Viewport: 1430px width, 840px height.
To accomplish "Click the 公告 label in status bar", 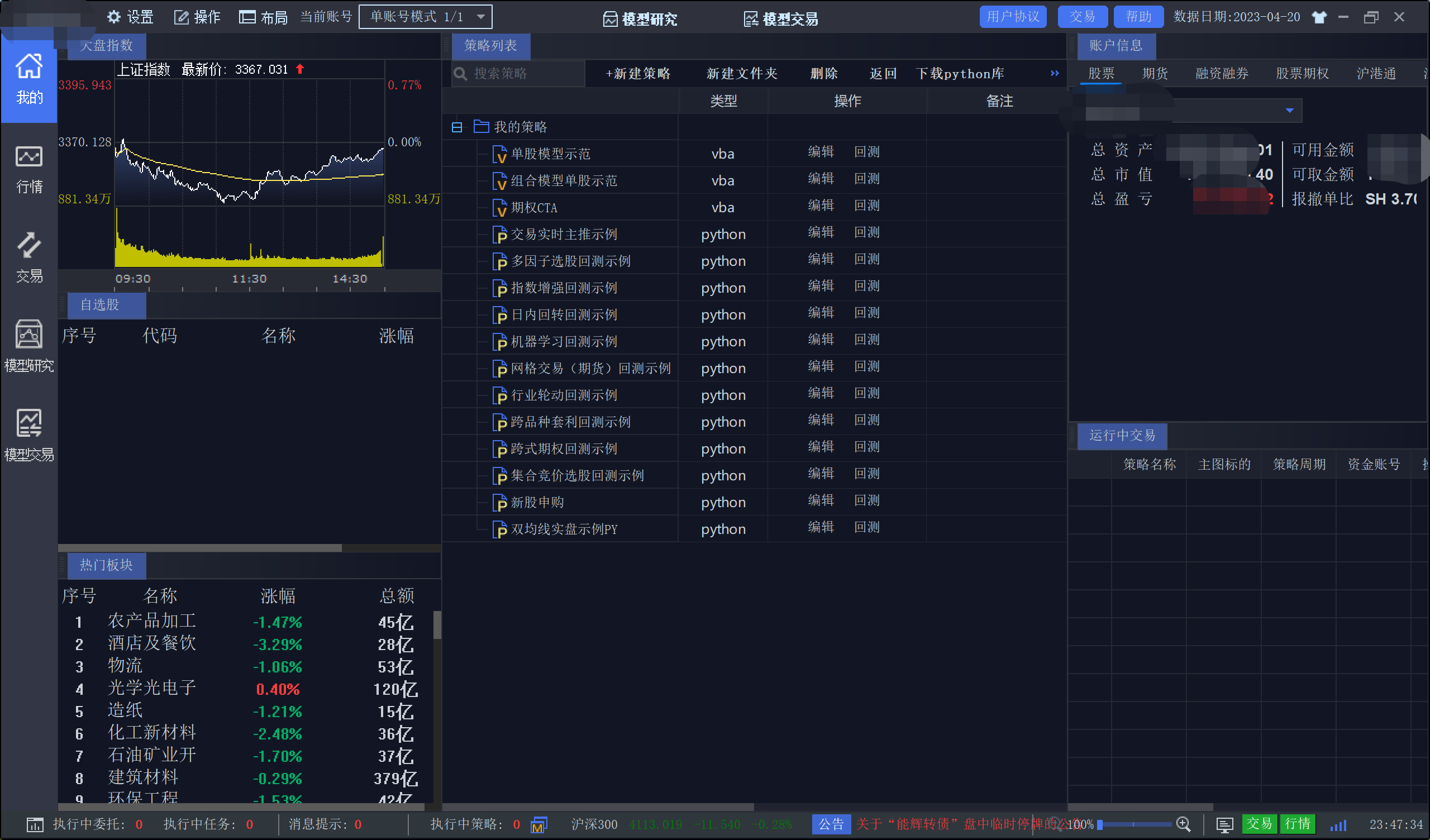I will tap(831, 824).
